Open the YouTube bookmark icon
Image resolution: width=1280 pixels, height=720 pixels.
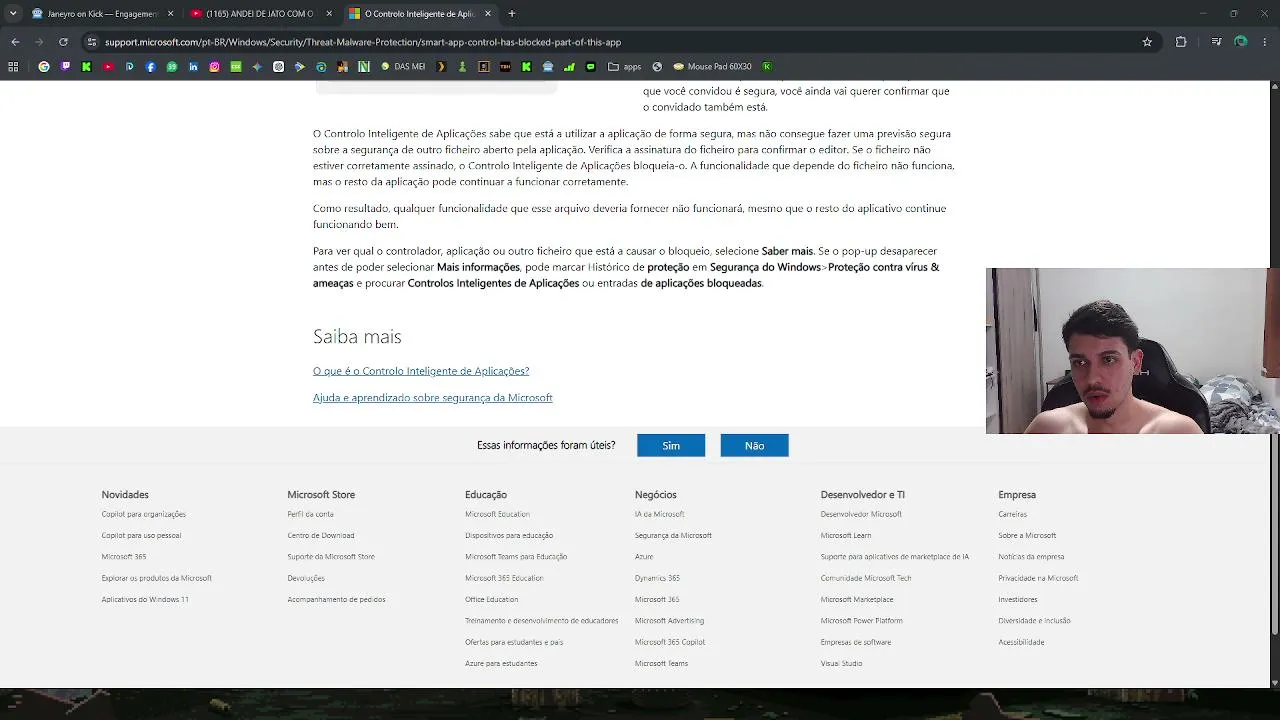[x=108, y=67]
